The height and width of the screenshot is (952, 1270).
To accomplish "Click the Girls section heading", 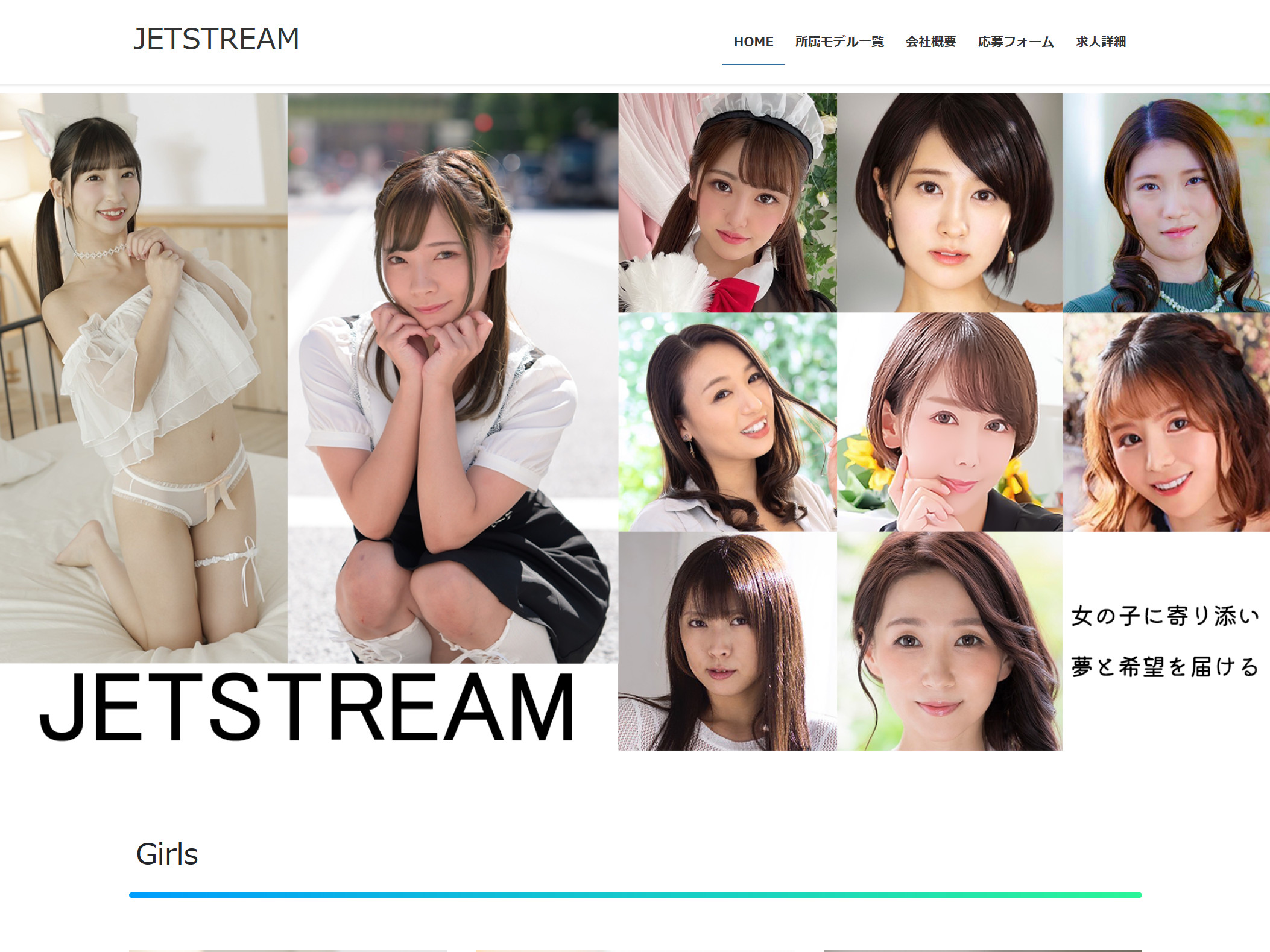I will coord(167,854).
